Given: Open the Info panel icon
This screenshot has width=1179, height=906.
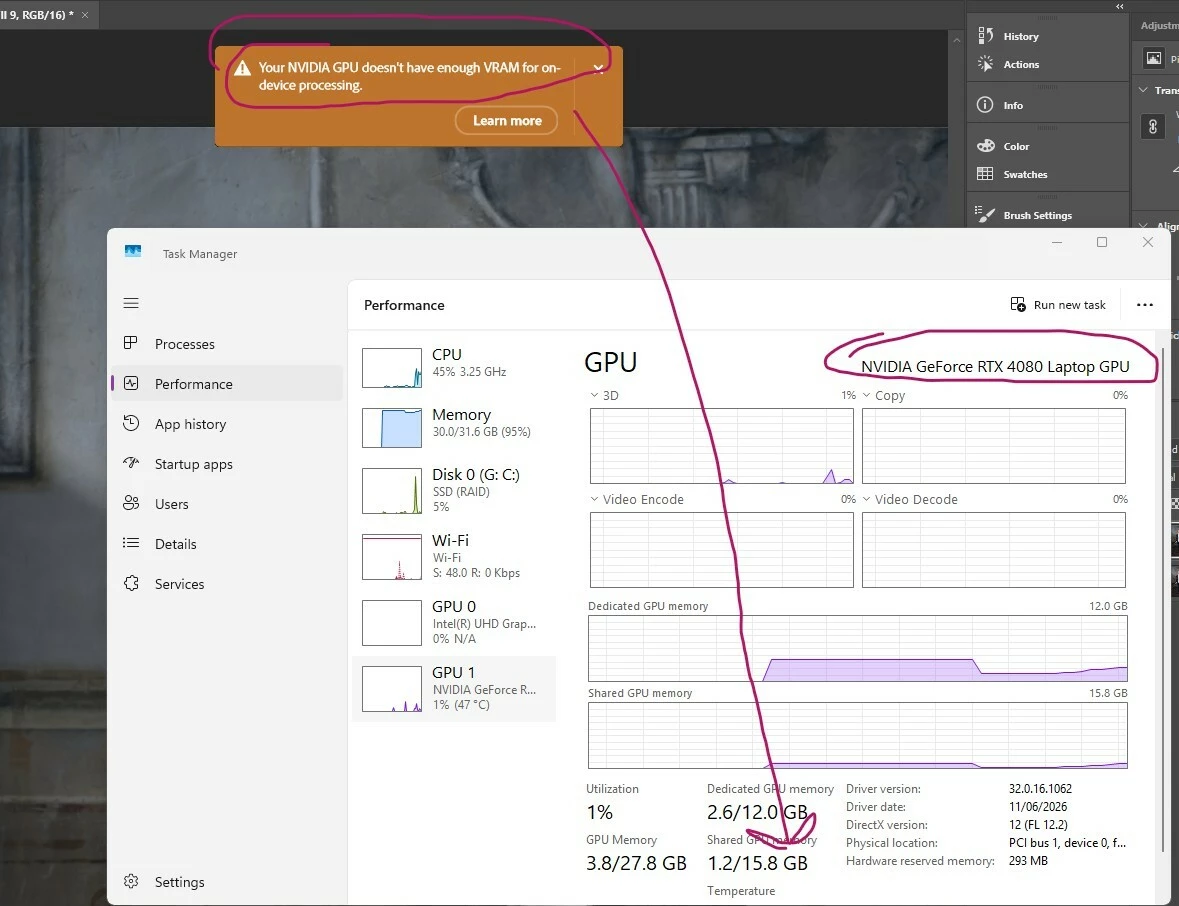Looking at the screenshot, I should tap(985, 105).
